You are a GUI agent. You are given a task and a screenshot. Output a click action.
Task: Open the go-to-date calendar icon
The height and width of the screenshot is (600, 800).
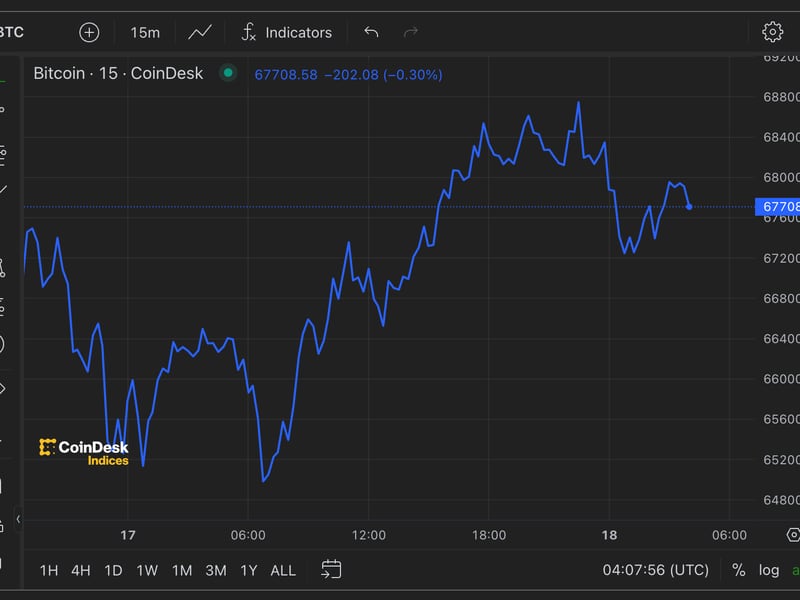point(331,569)
